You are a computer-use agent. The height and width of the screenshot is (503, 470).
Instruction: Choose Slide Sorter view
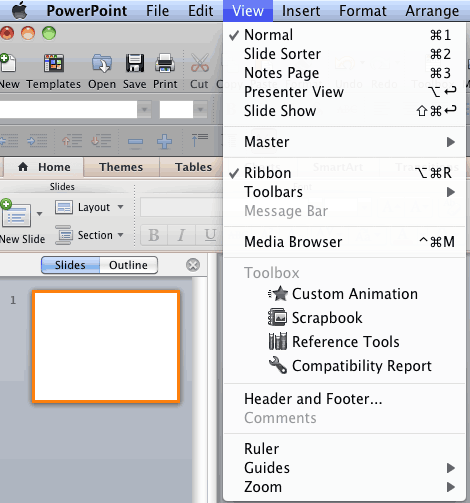[x=344, y=54]
